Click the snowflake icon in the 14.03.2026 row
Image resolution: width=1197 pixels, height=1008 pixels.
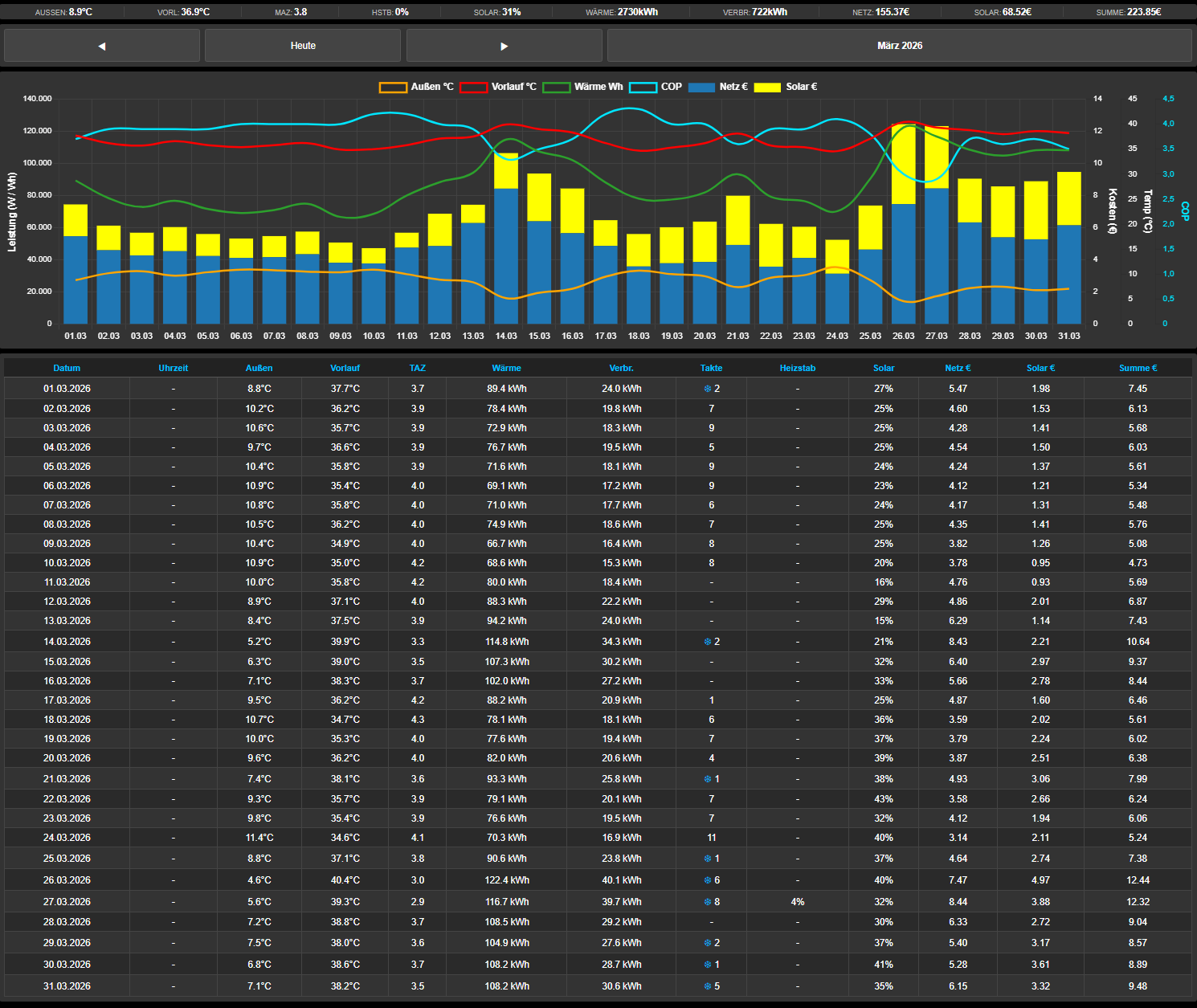[708, 642]
